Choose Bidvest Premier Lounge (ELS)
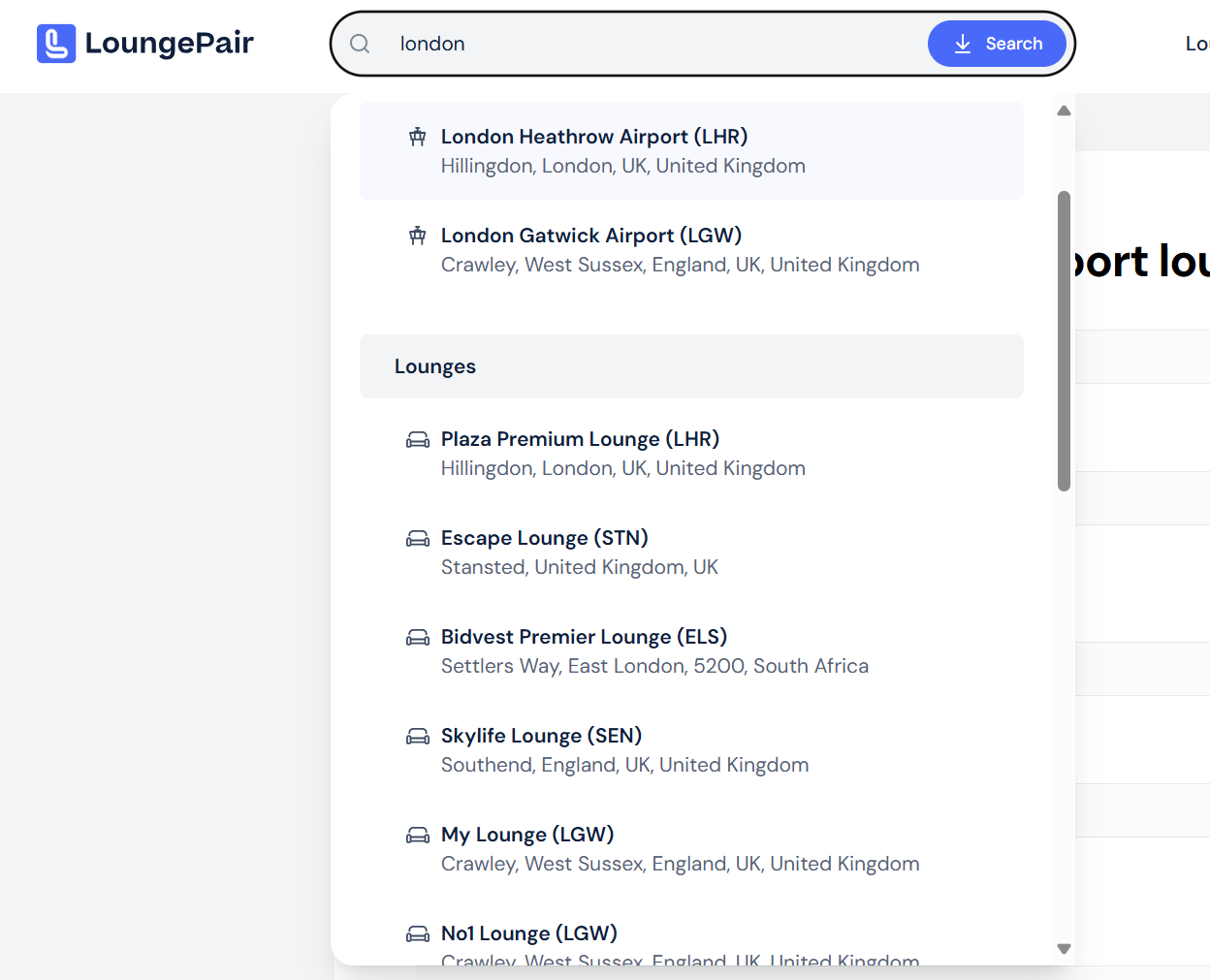 691,651
